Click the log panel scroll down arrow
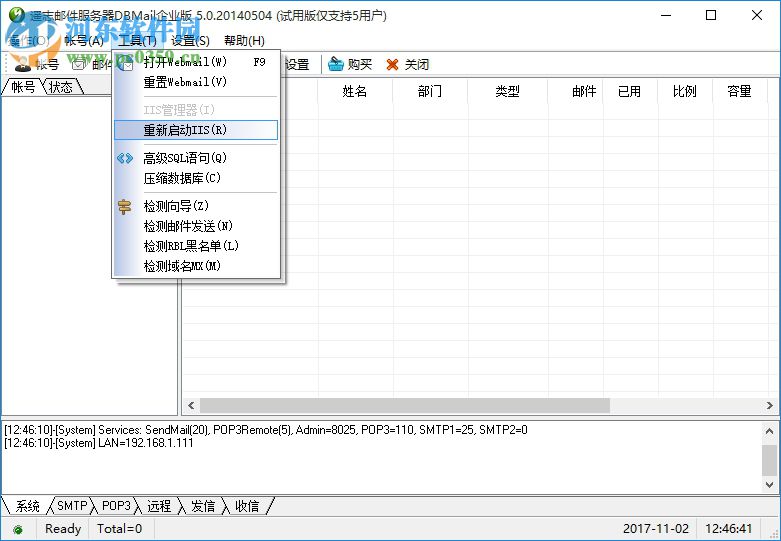This screenshot has width=781, height=541. click(x=770, y=484)
